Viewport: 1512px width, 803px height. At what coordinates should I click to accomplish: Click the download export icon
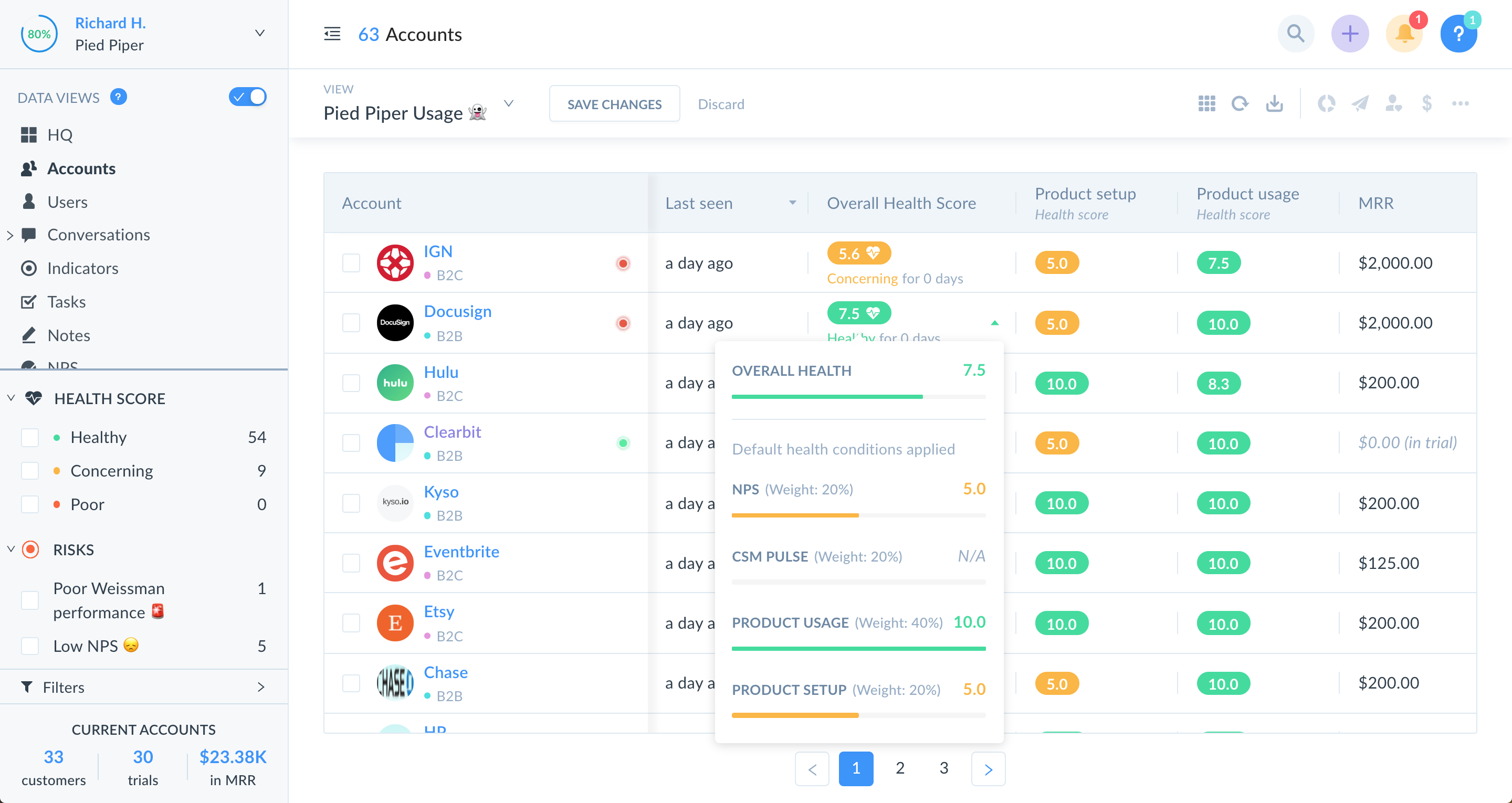pos(1274,104)
